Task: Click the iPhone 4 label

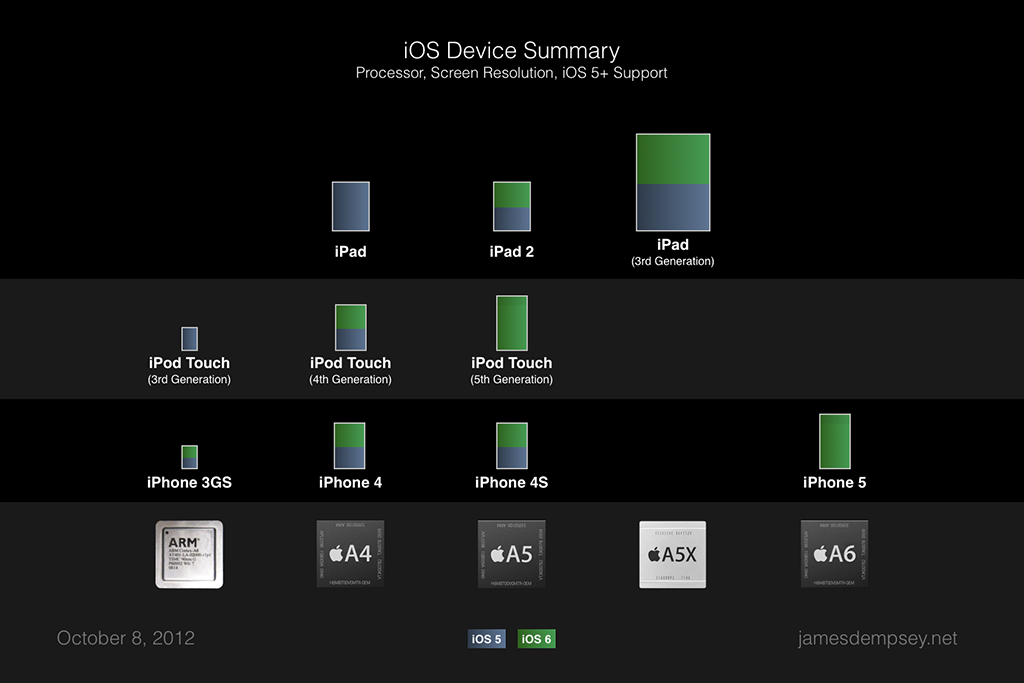Action: (351, 483)
